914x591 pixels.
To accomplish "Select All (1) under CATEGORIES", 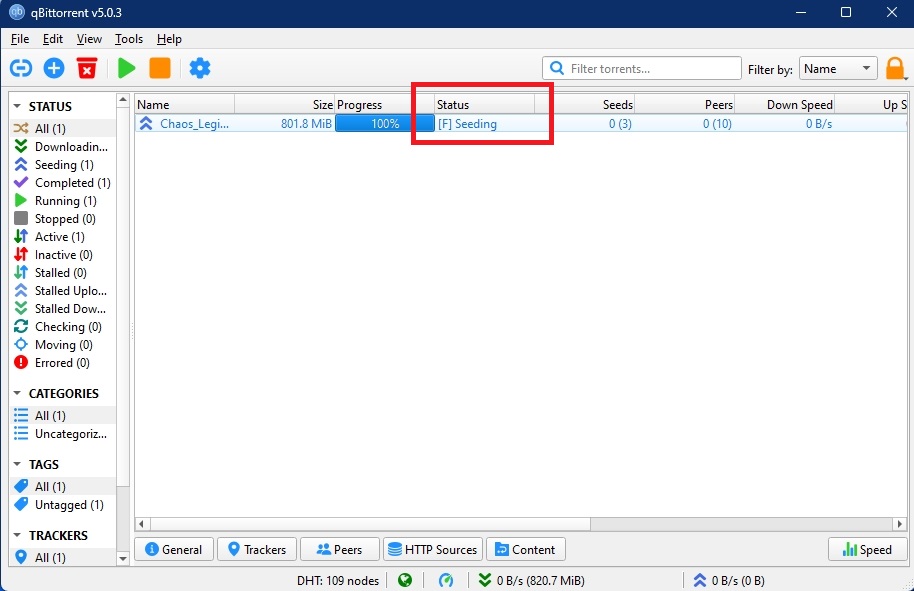I will click(x=63, y=416).
